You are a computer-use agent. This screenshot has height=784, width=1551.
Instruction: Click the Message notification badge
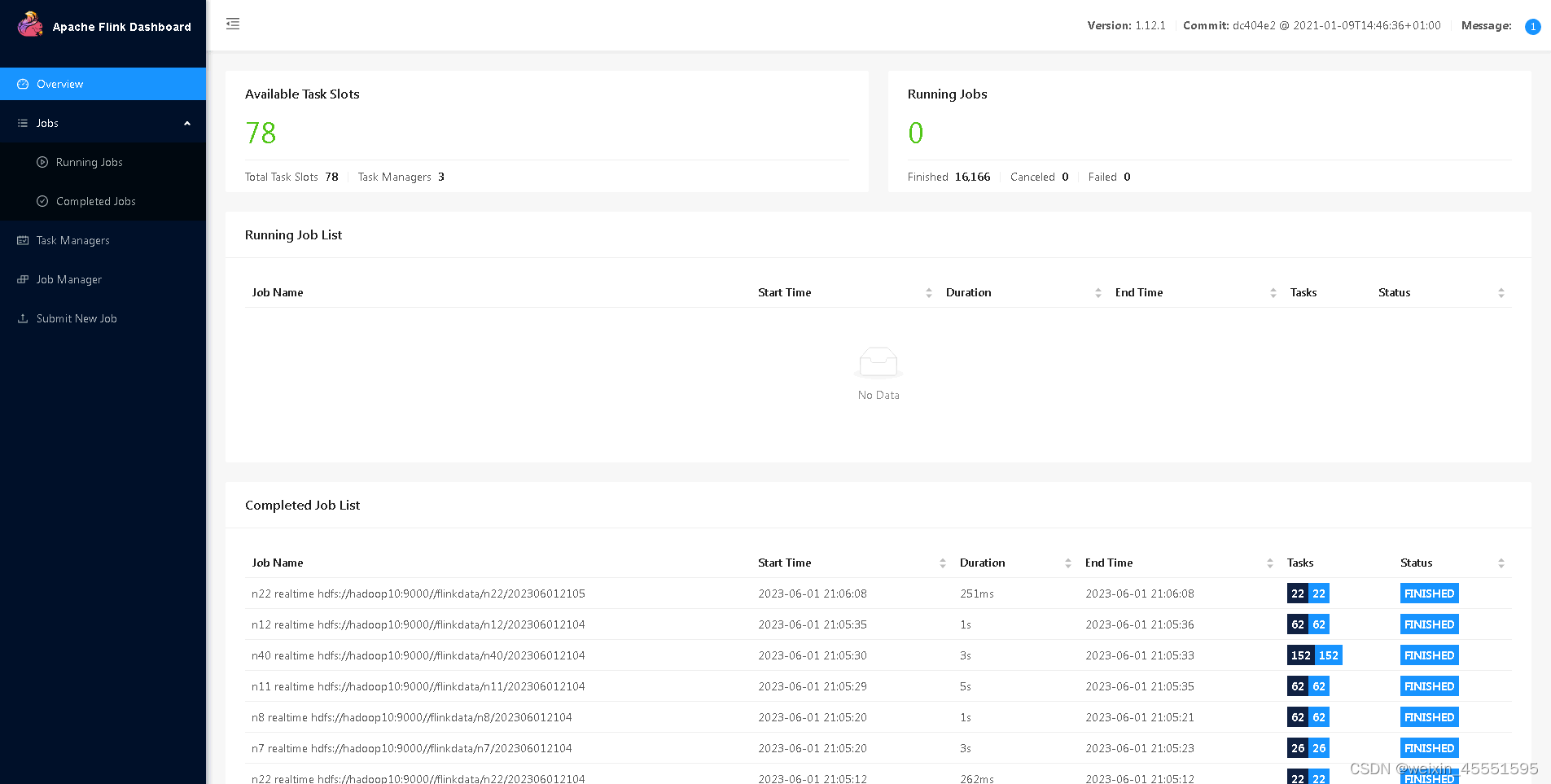coord(1532,26)
